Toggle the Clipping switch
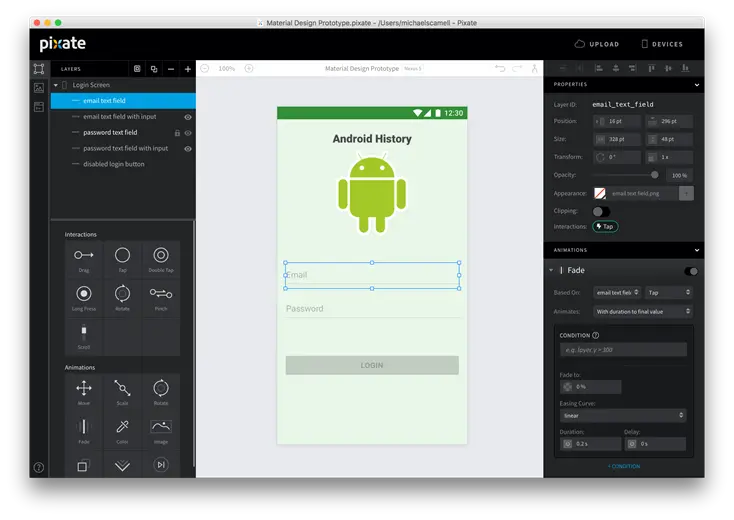 click(601, 211)
